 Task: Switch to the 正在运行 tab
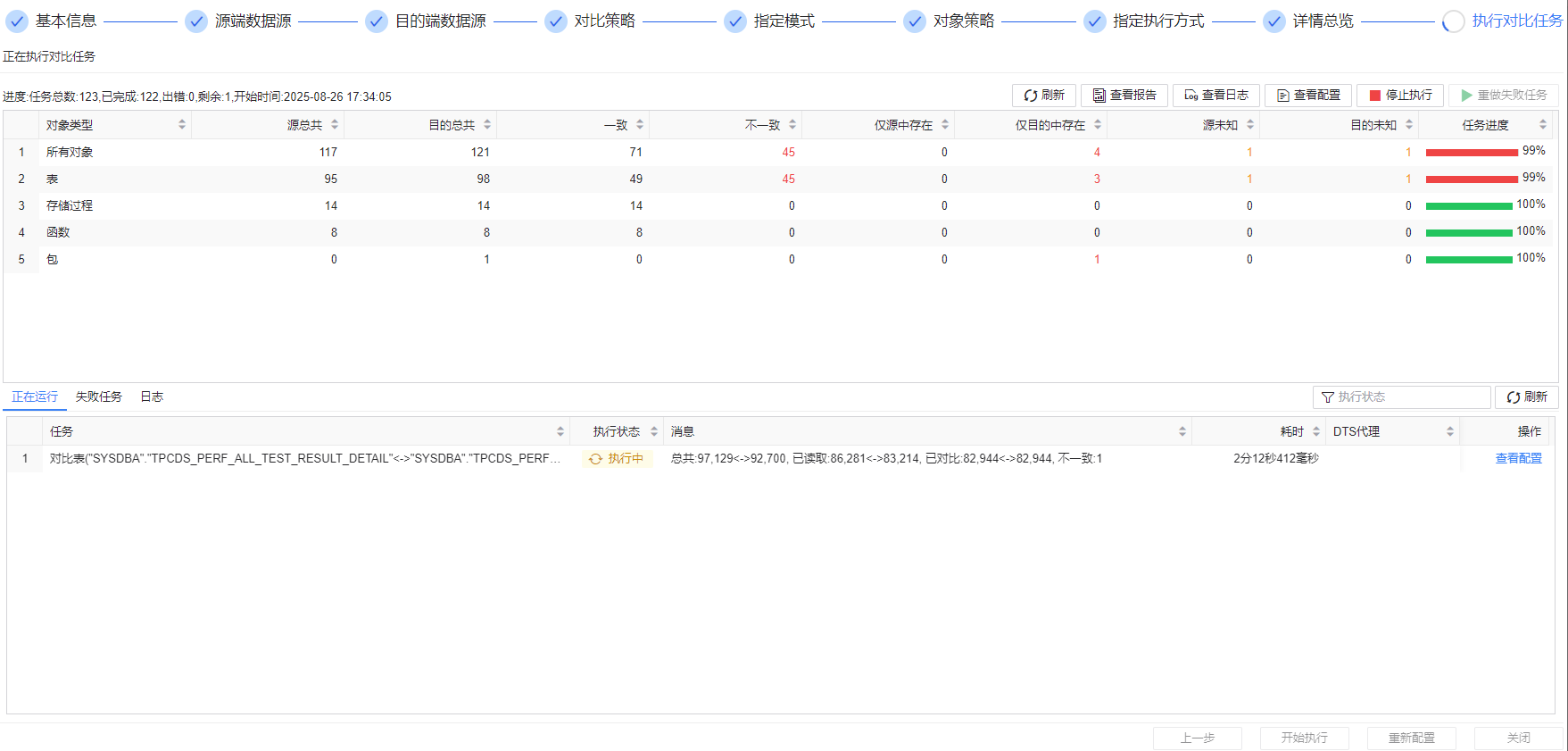35,397
